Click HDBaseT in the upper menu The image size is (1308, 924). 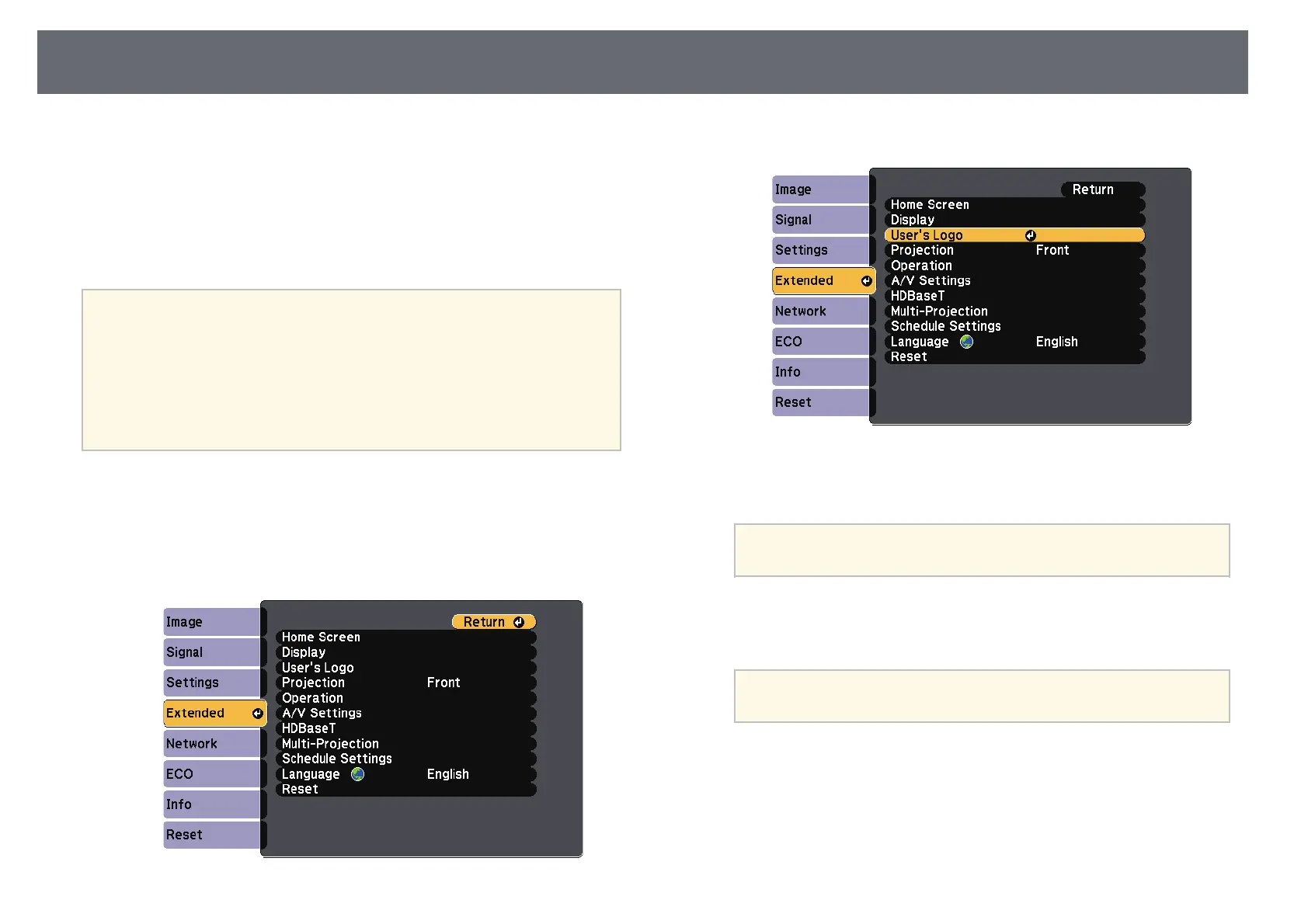[x=917, y=296]
